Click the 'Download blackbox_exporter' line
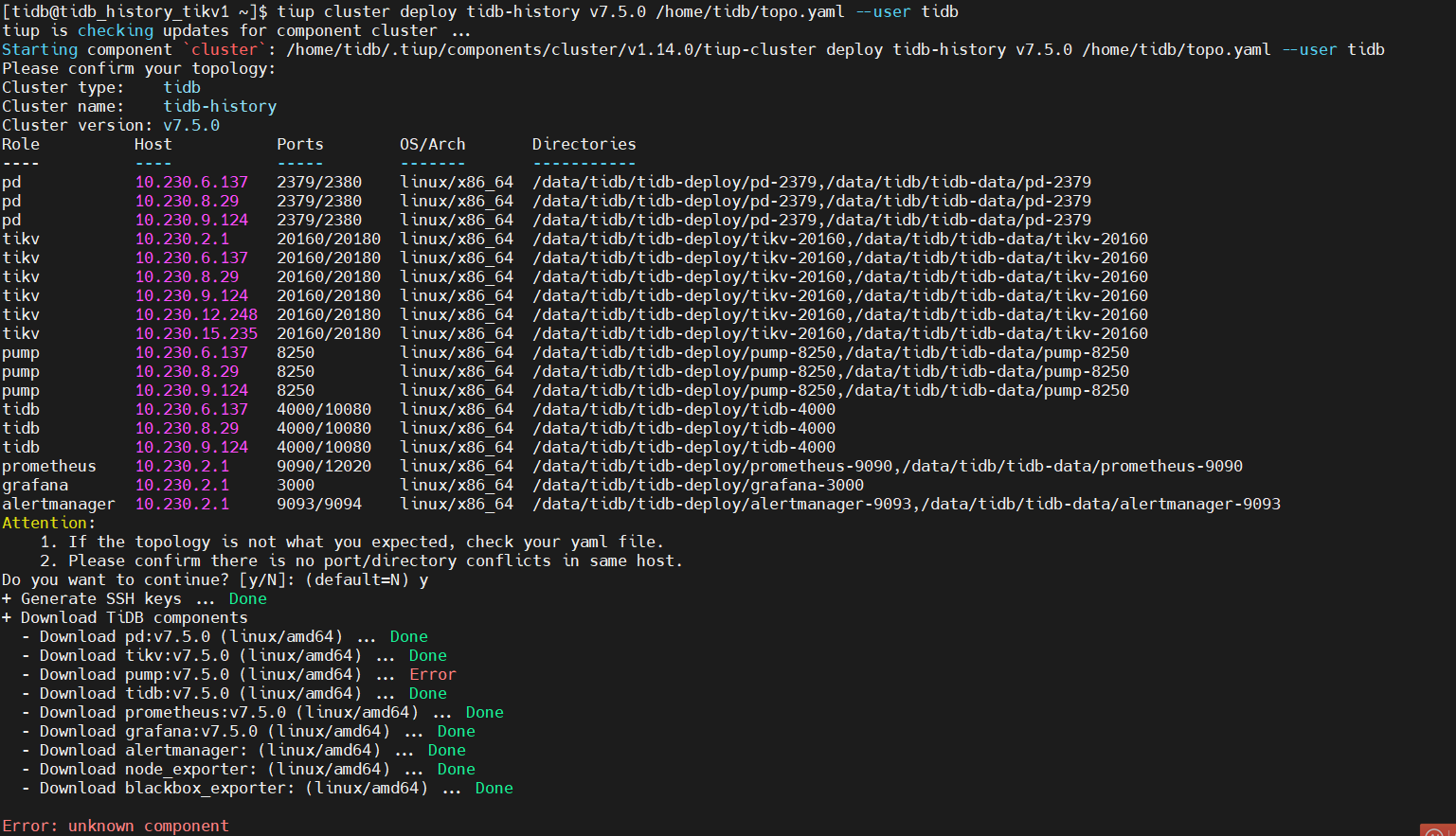 click(x=233, y=788)
